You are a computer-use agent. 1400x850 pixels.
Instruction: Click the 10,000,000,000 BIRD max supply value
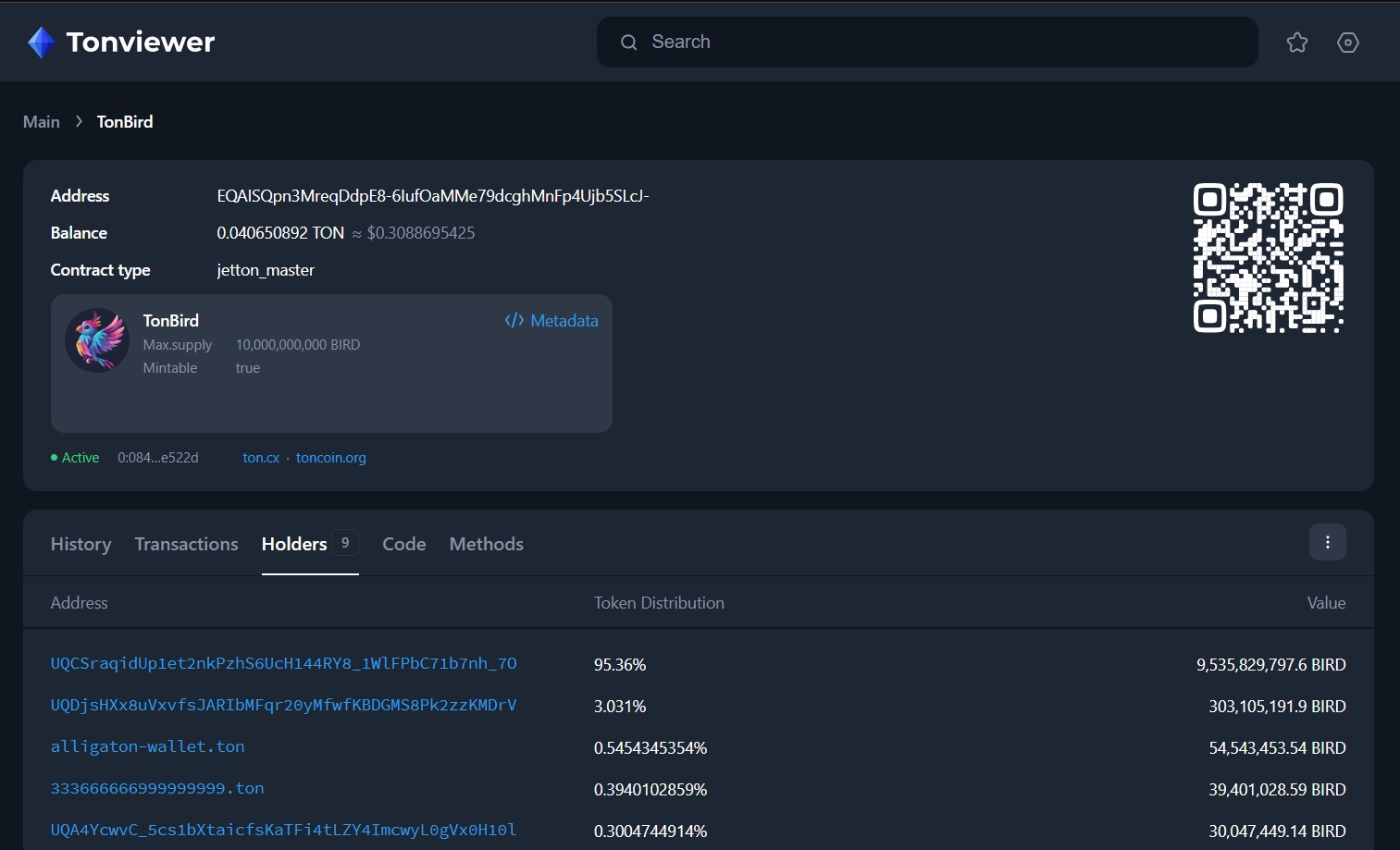click(x=298, y=345)
